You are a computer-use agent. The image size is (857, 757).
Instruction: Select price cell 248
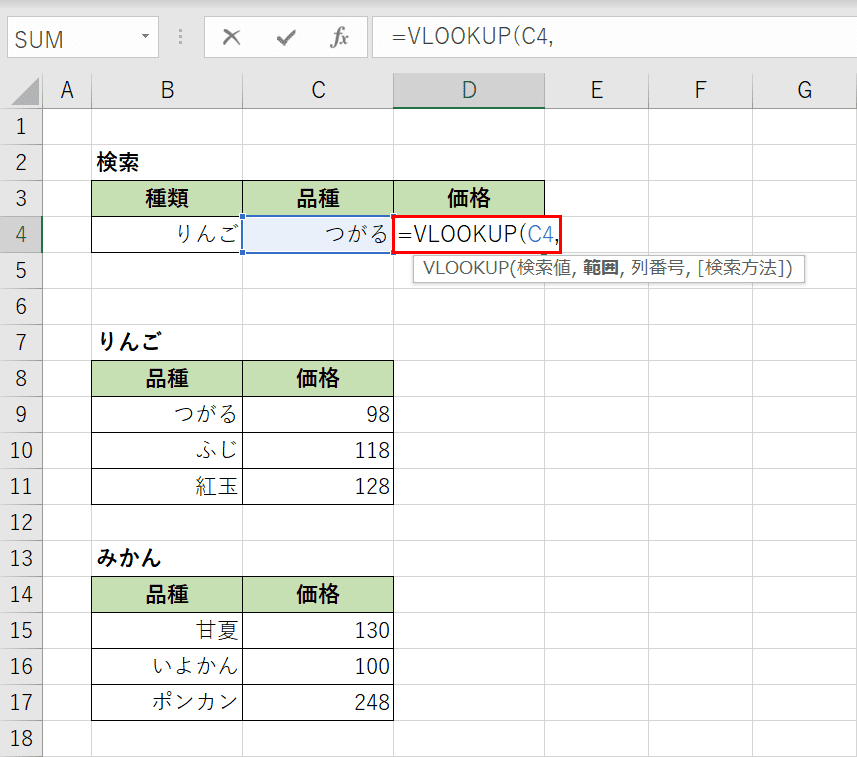[318, 702]
